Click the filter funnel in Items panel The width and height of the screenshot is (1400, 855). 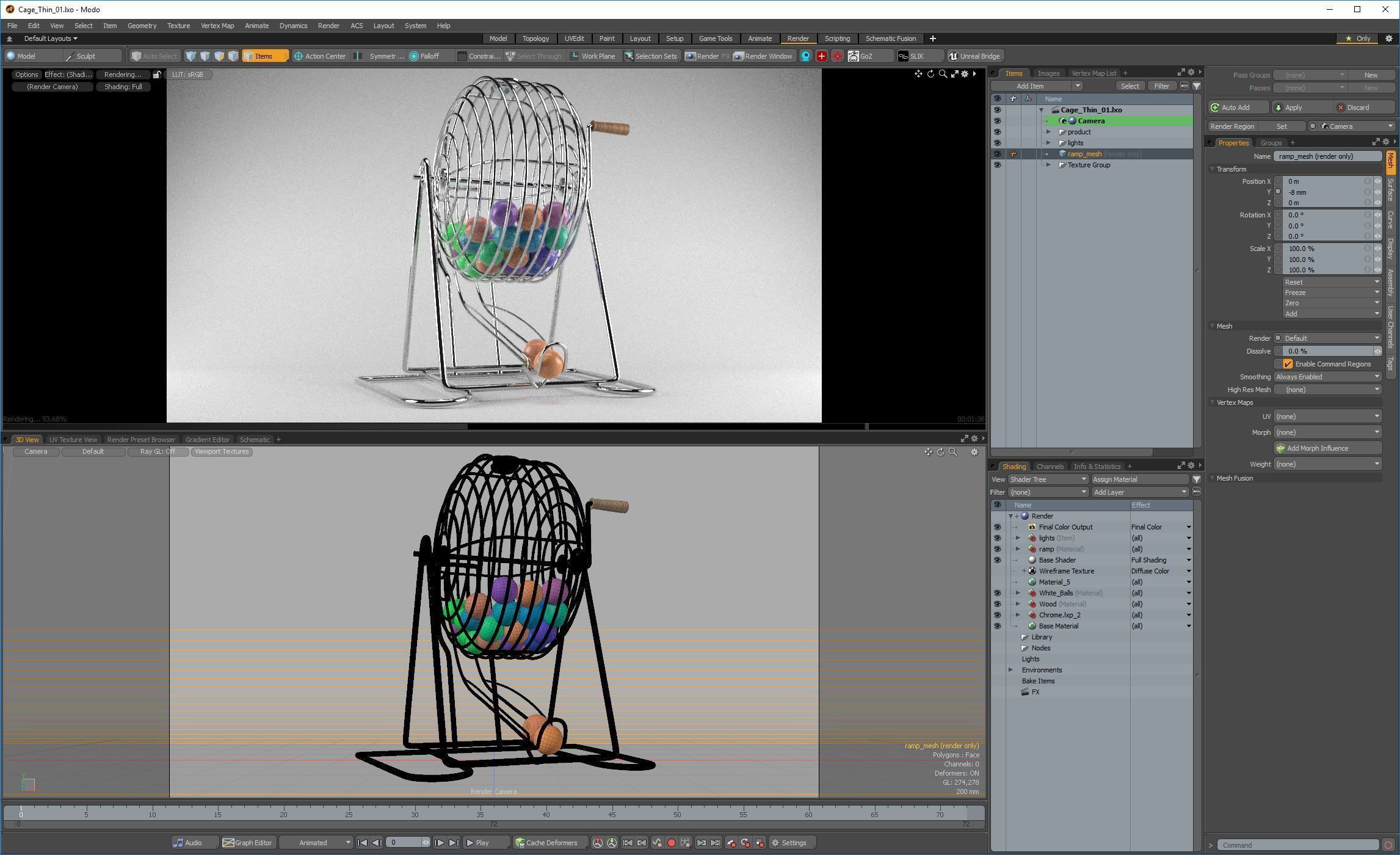pyautogui.click(x=1197, y=86)
